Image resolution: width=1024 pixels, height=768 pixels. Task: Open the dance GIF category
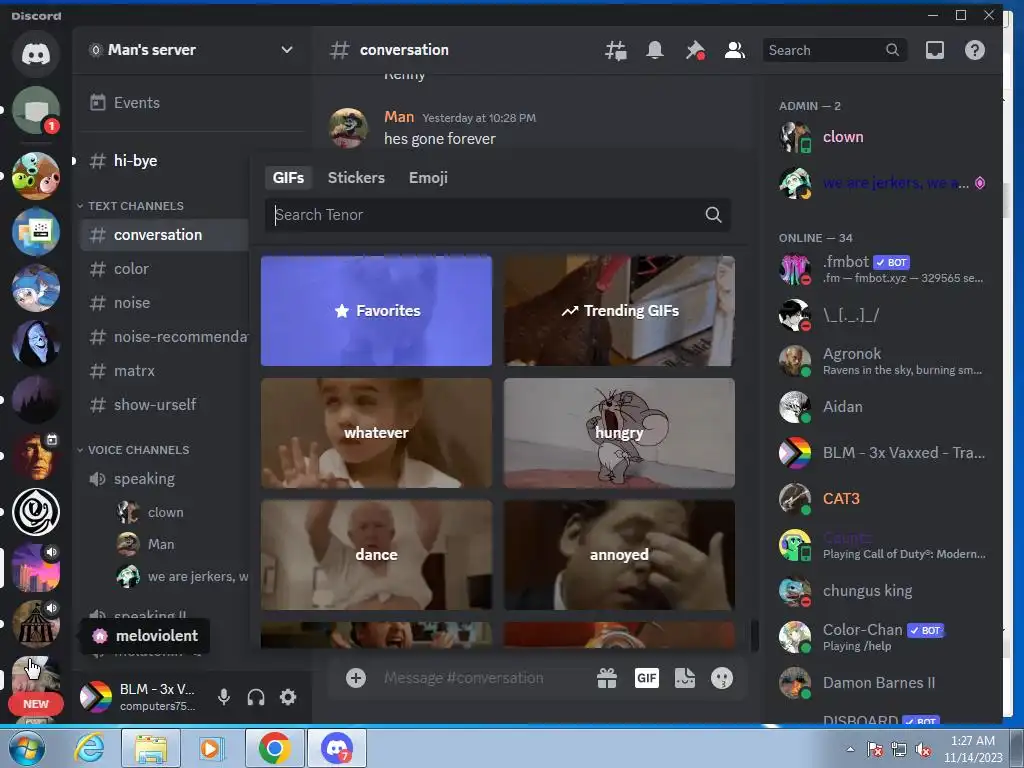(376, 554)
